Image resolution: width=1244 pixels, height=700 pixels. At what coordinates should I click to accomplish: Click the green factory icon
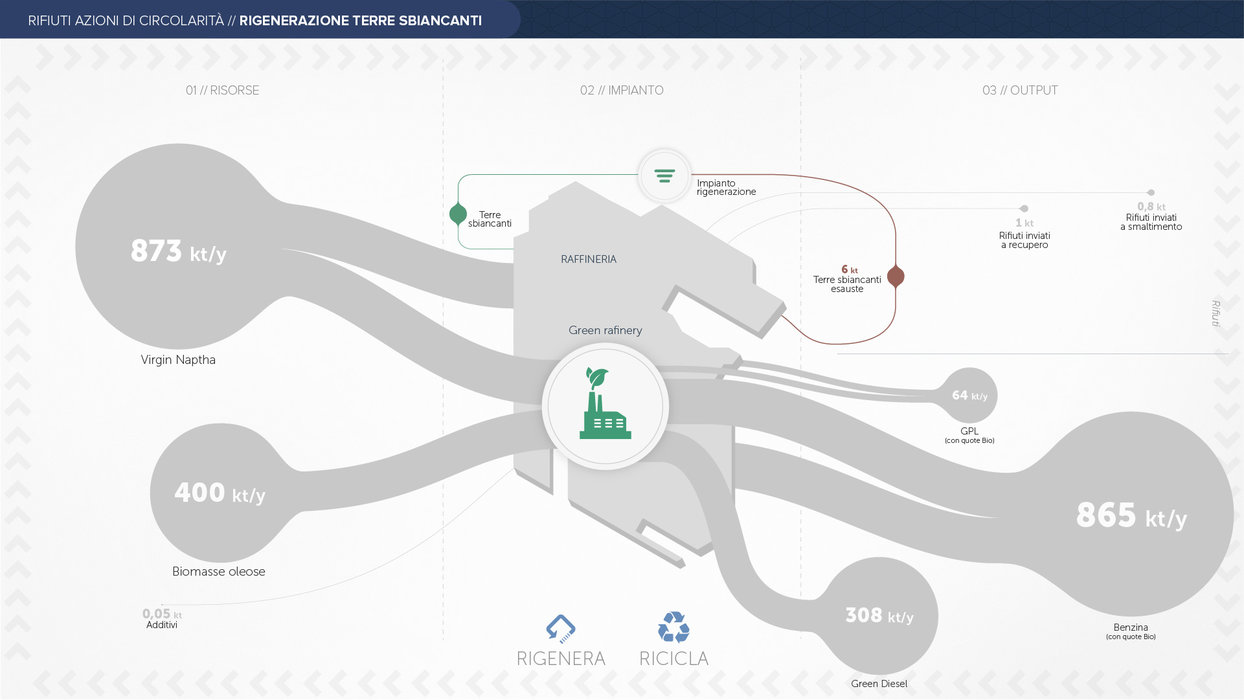point(604,404)
